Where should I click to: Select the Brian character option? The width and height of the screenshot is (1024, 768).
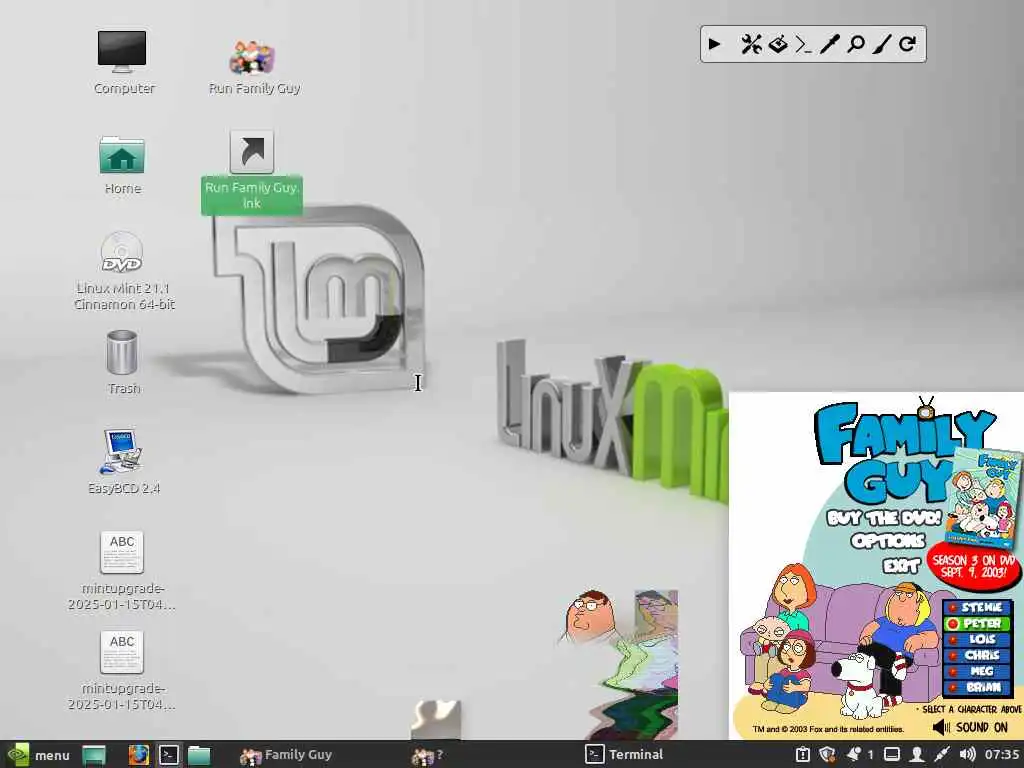click(x=978, y=687)
